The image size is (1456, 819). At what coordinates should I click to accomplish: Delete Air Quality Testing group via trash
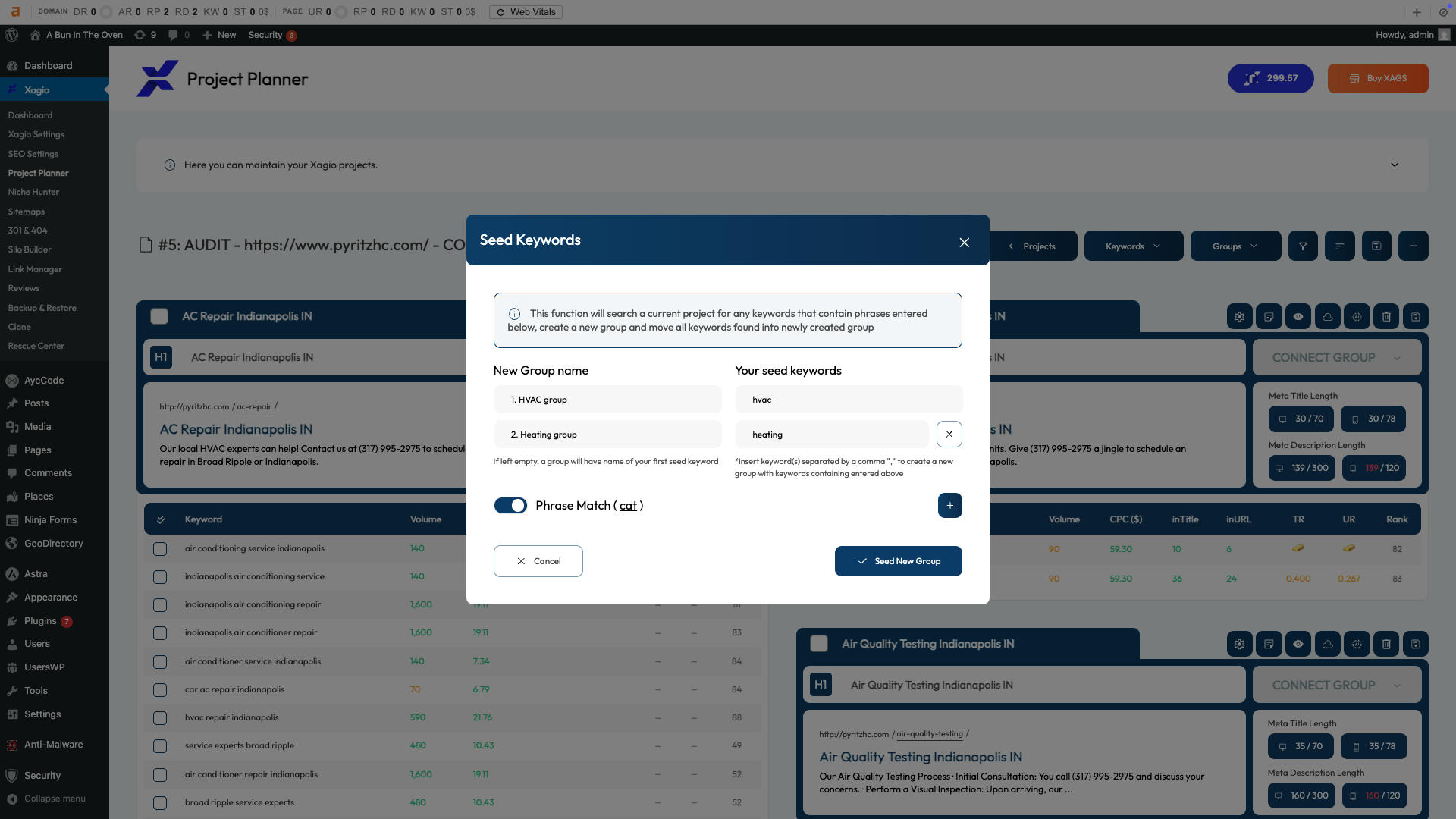tap(1386, 645)
